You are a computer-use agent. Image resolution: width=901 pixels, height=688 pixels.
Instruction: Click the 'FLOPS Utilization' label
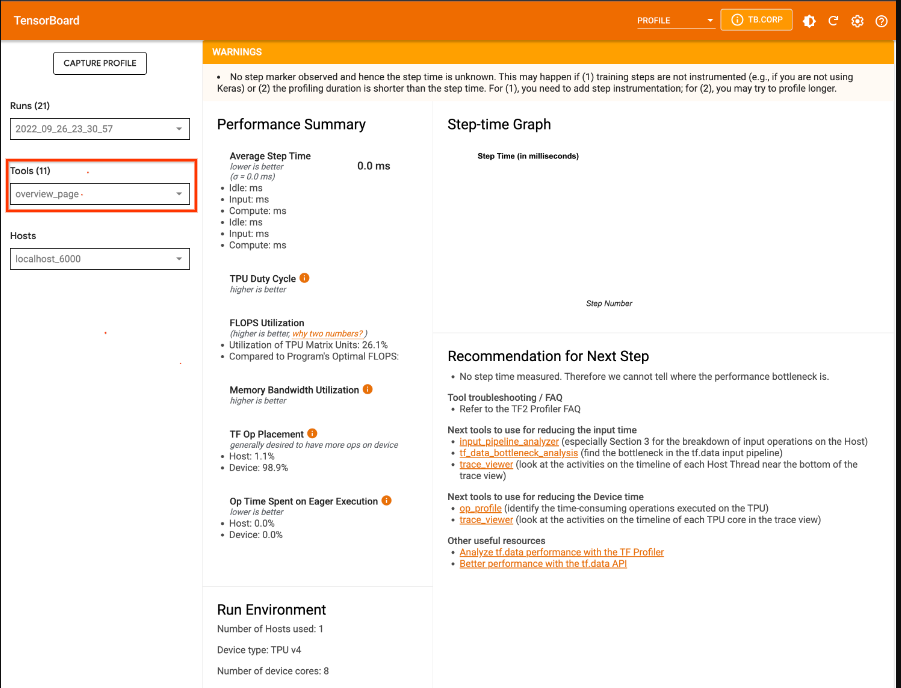click(x=267, y=323)
